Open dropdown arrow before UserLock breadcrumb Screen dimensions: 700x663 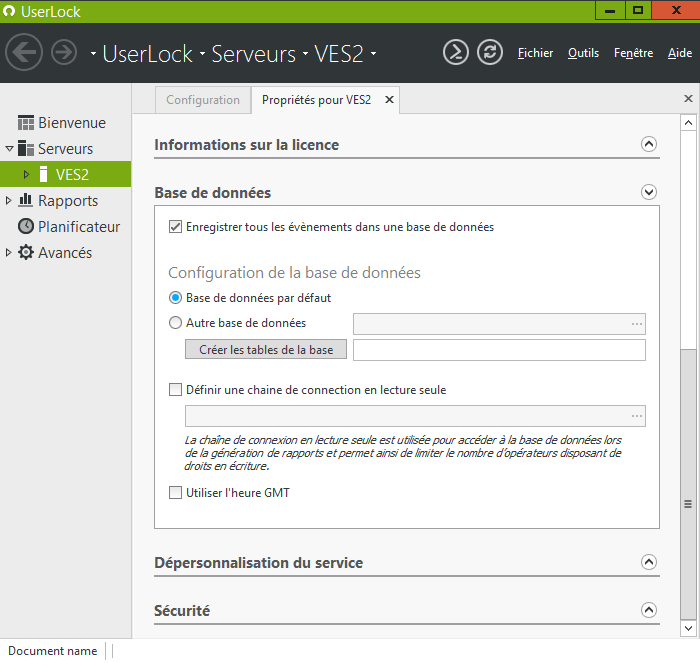93,54
